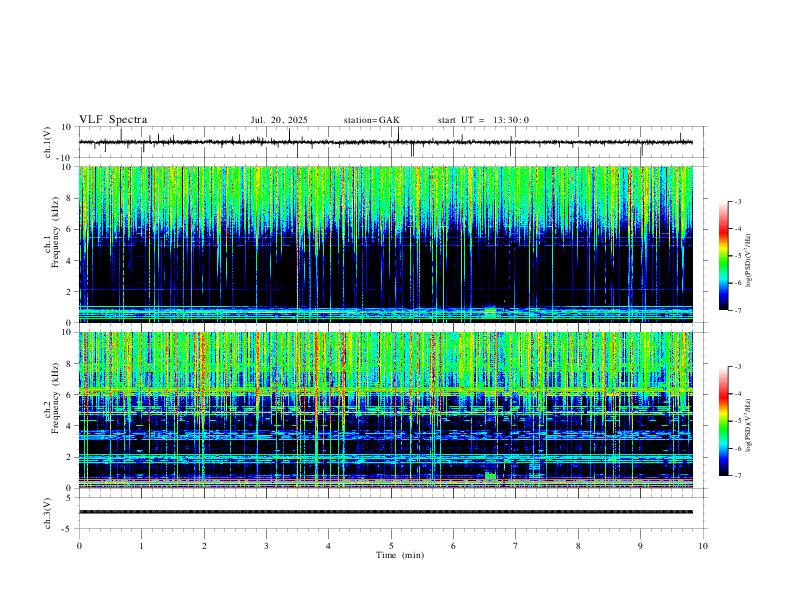Click the ch.1 spectrogram color scale bar
The image size is (792, 612).
pyautogui.click(x=724, y=256)
